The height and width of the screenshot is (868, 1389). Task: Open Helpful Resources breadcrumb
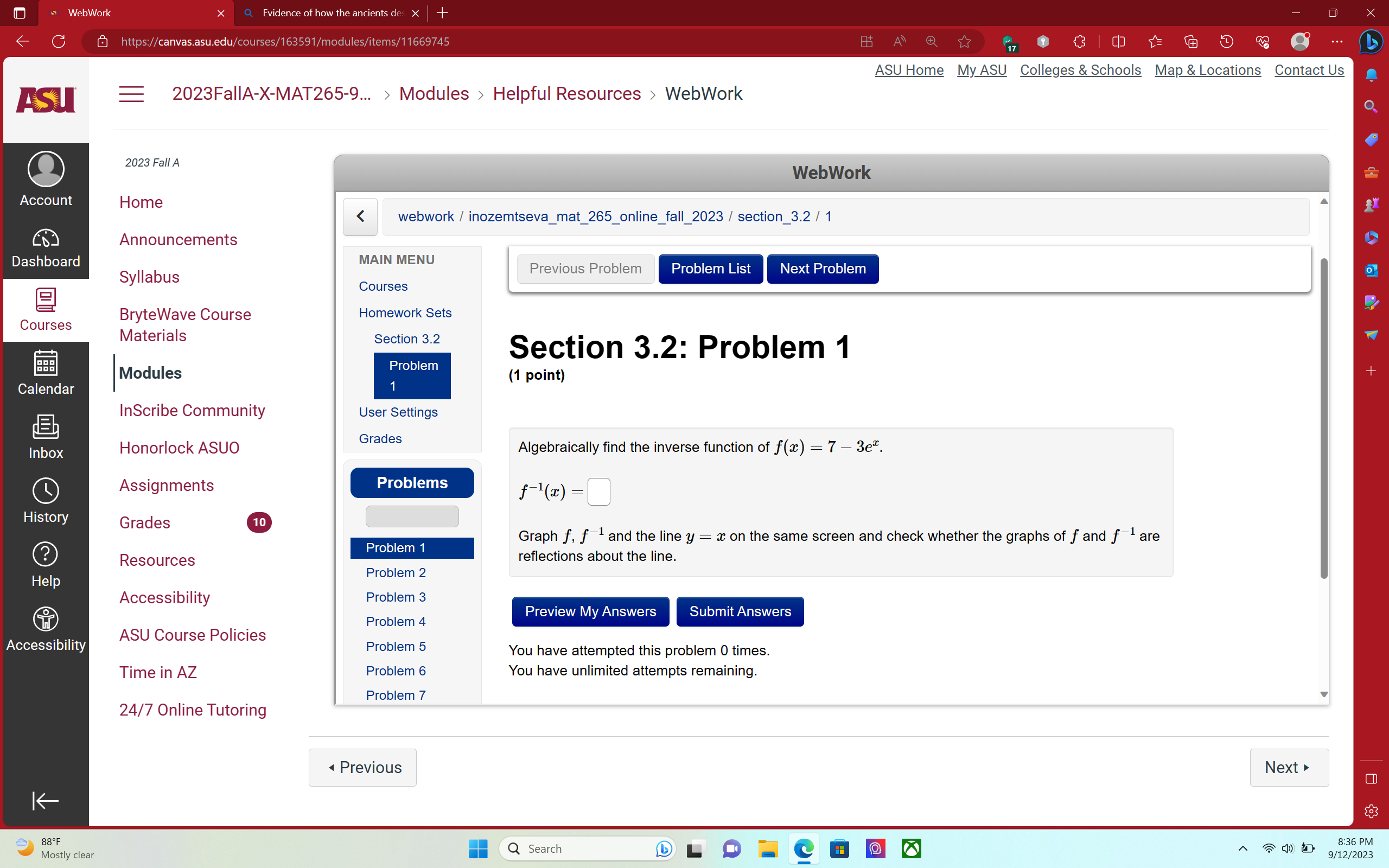click(x=566, y=93)
